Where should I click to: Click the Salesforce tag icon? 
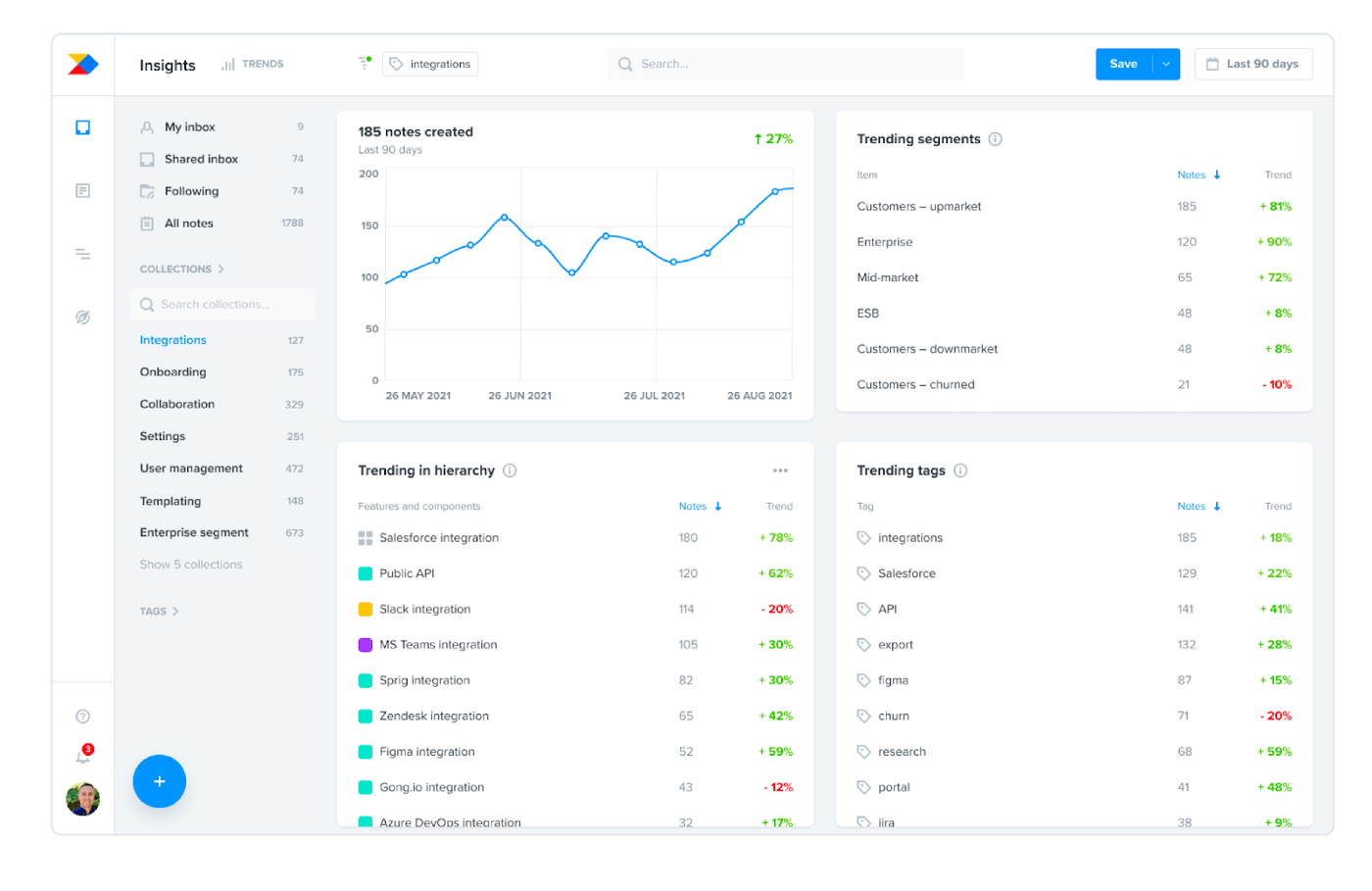[863, 573]
